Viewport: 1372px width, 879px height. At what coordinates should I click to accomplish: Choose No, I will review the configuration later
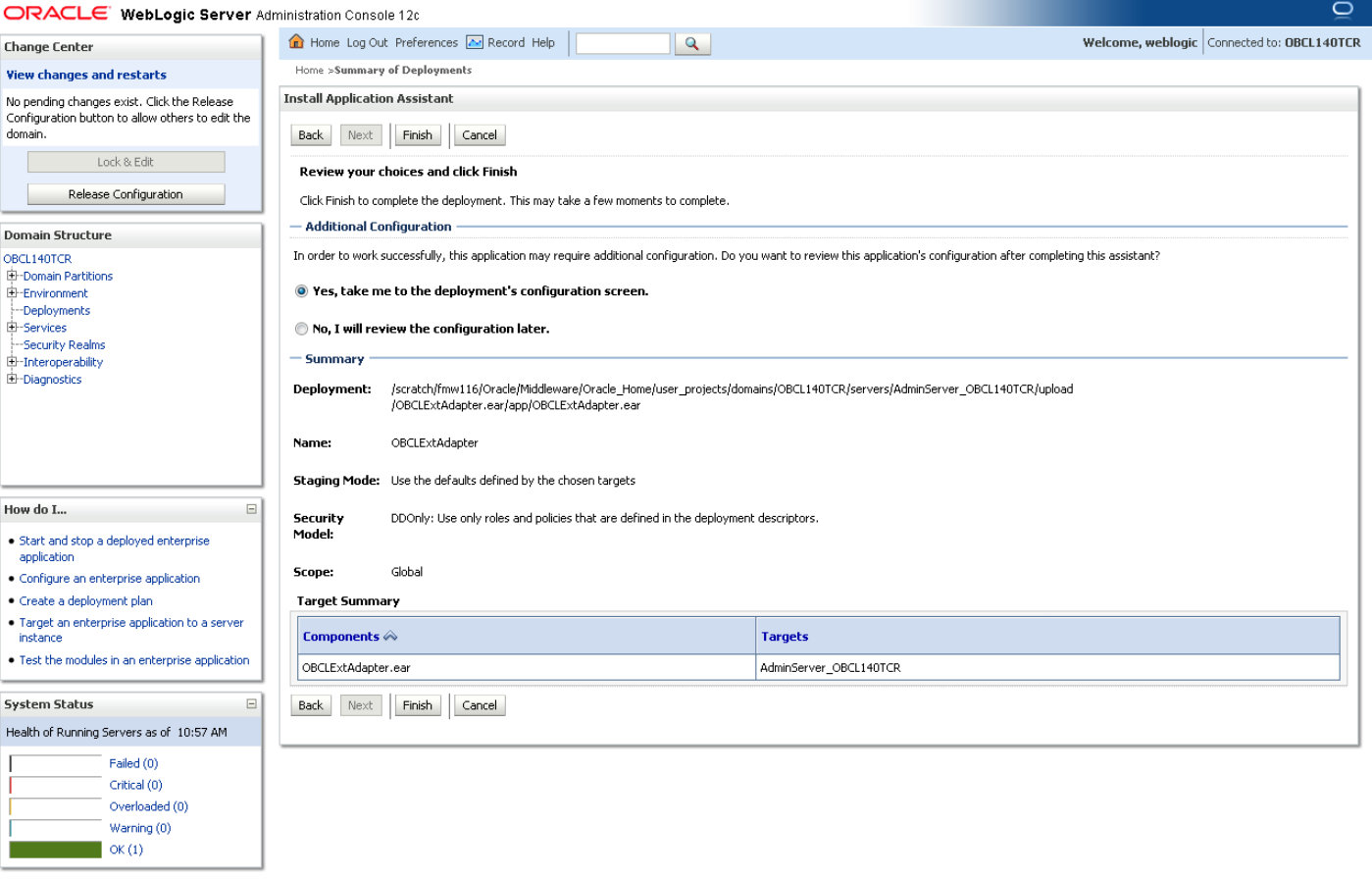[301, 328]
